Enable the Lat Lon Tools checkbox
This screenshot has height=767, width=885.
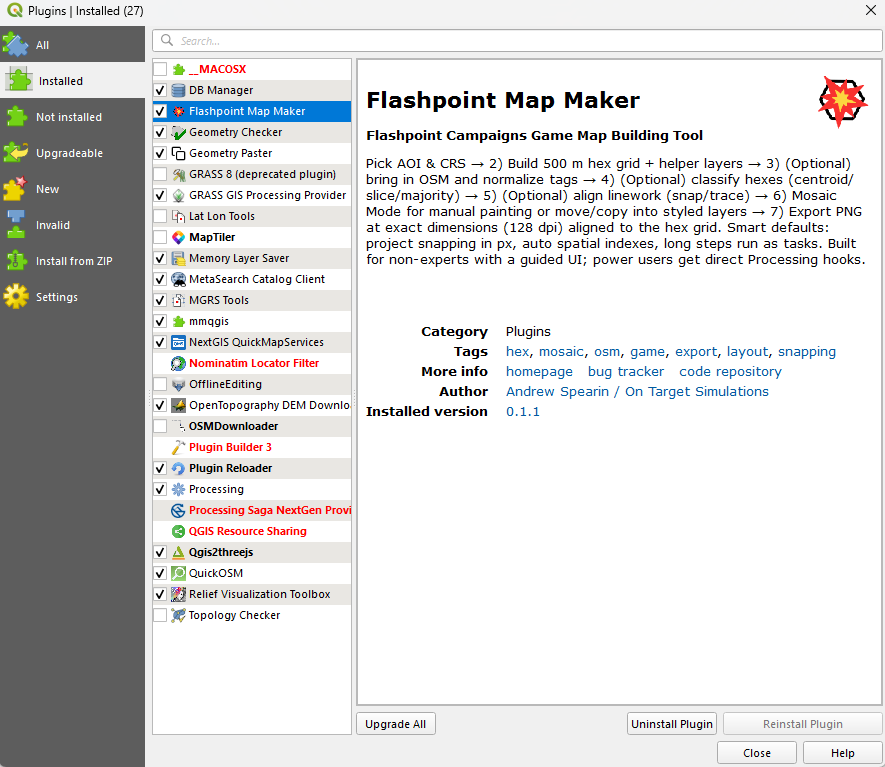[x=160, y=216]
